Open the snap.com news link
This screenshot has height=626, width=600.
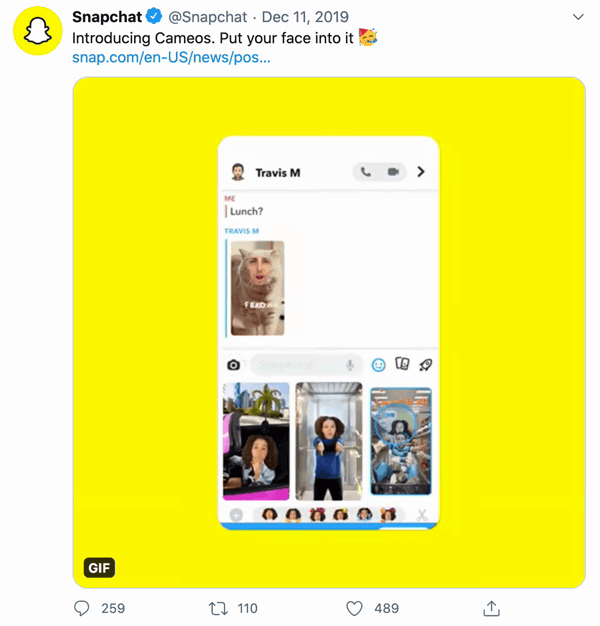[x=171, y=57]
